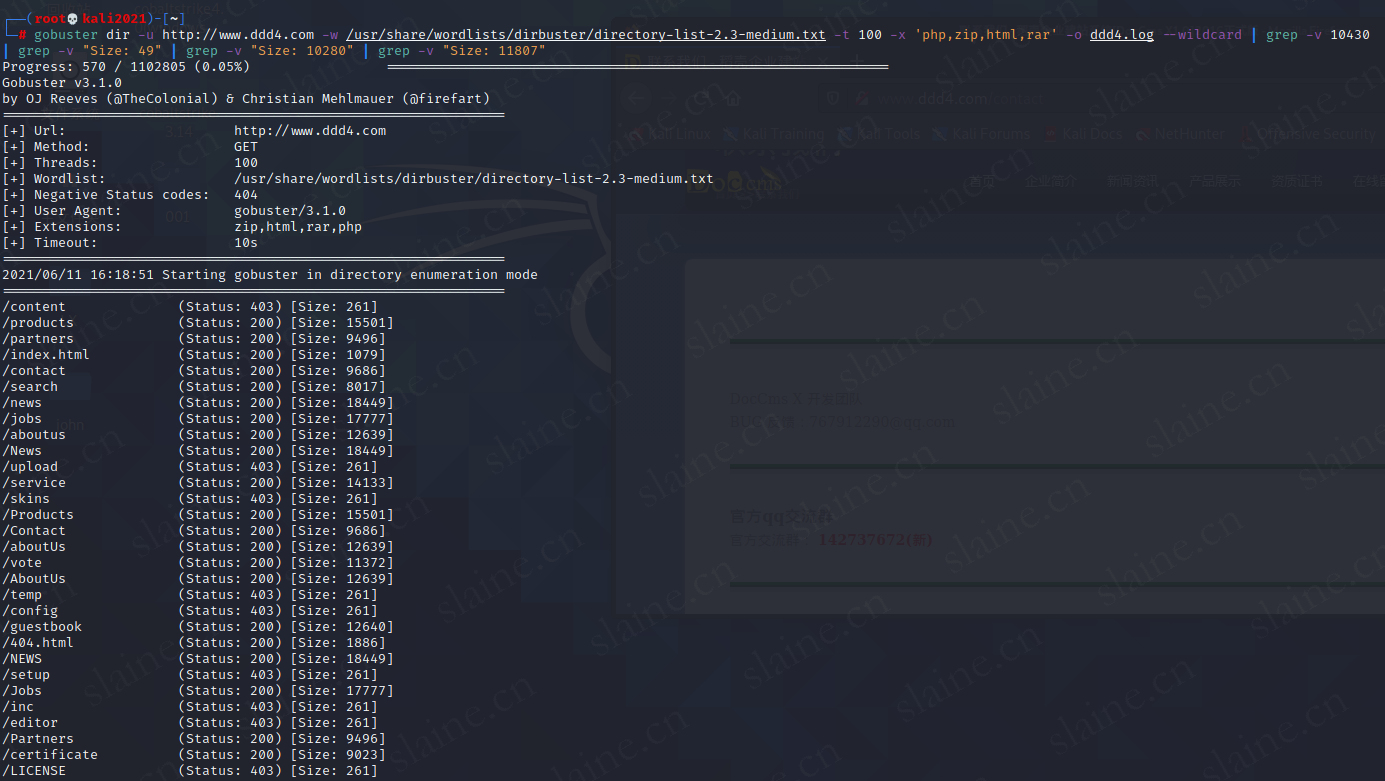Click the /certificate result path
Viewport: 1385px width, 781px height.
pyautogui.click(x=50, y=755)
